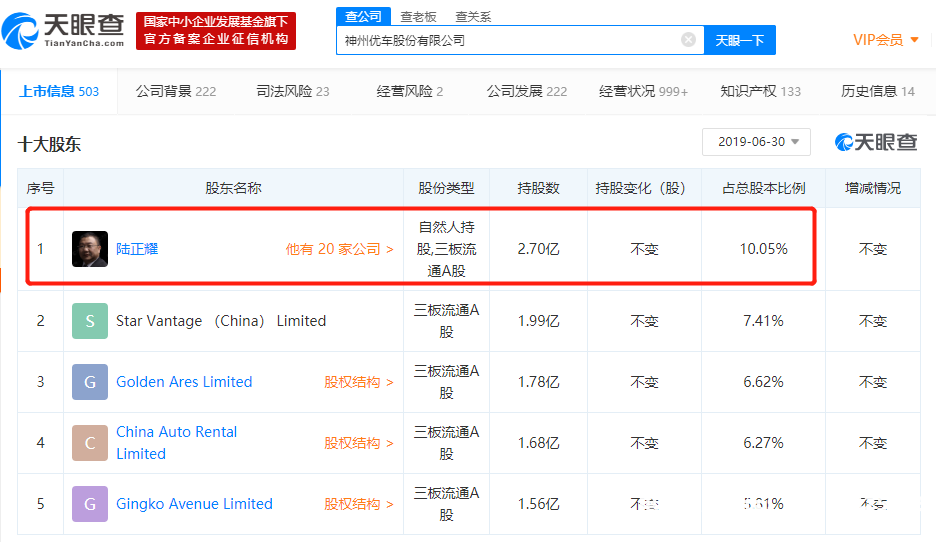
Task: Click the TianYanCha watermark logo beside the date
Action: point(876,142)
